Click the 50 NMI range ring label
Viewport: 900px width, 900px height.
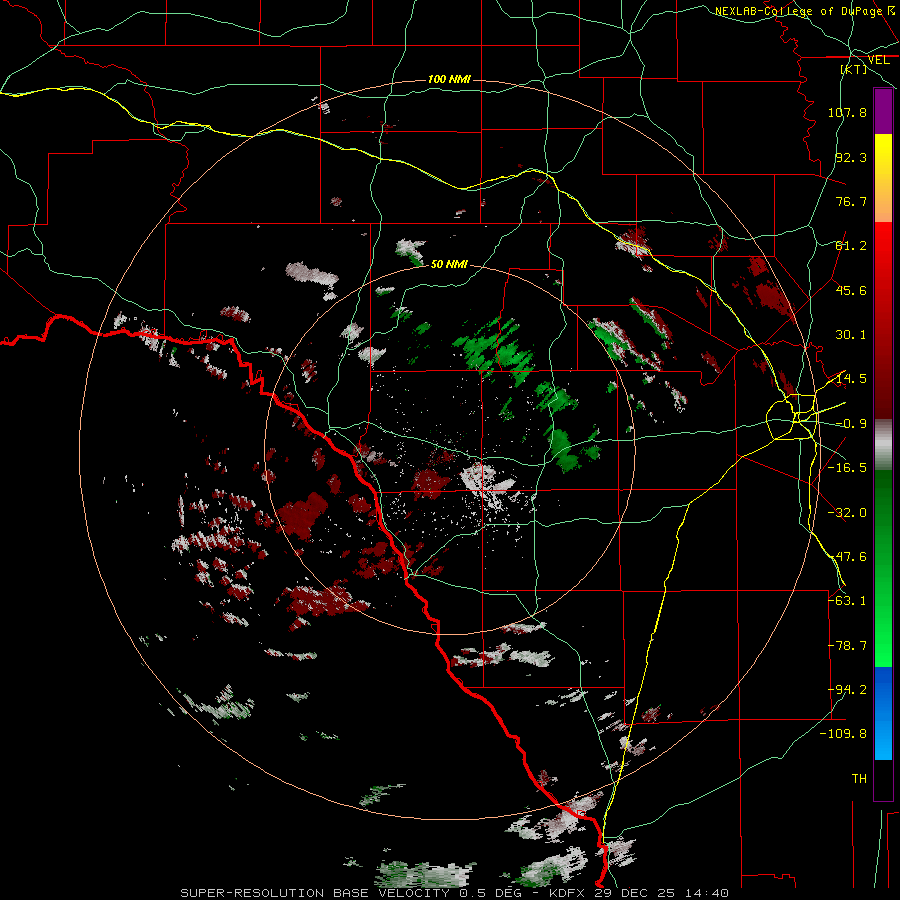449,264
